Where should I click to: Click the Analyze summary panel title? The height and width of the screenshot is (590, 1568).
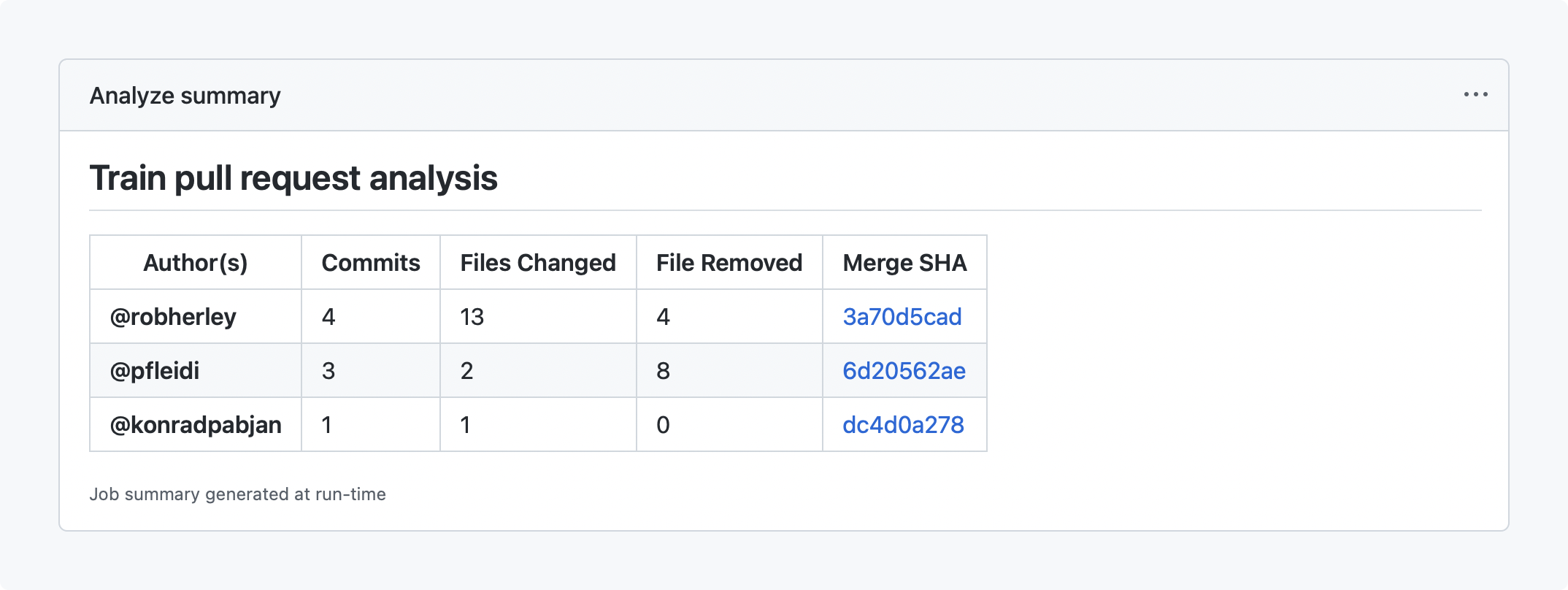185,96
